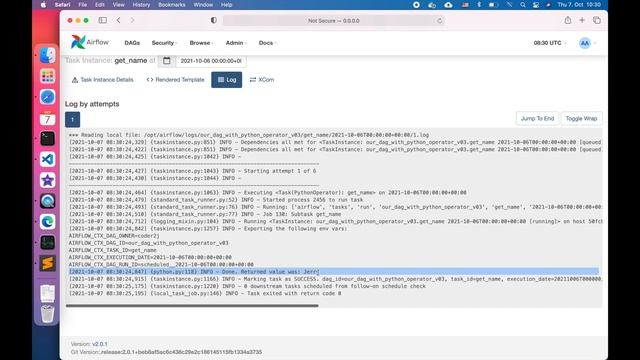
Task: Open the 08:30 UTC timezone dropdown
Action: coord(550,43)
